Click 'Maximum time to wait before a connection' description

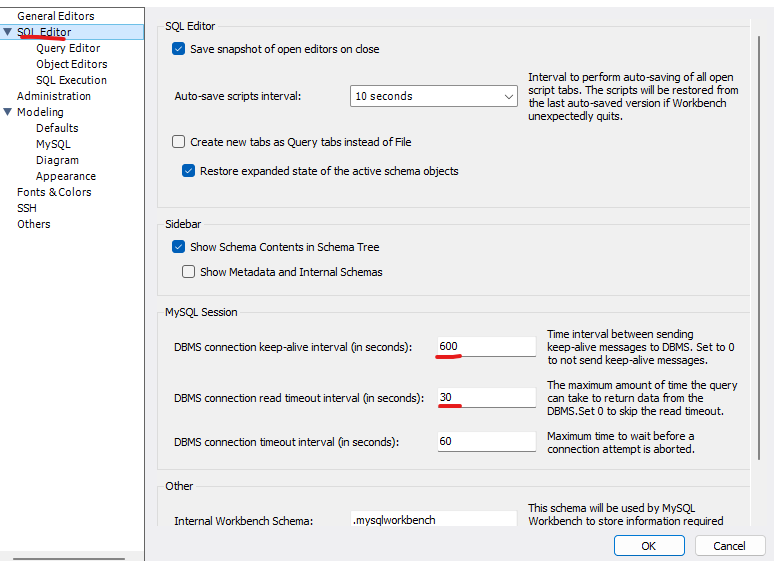click(620, 442)
